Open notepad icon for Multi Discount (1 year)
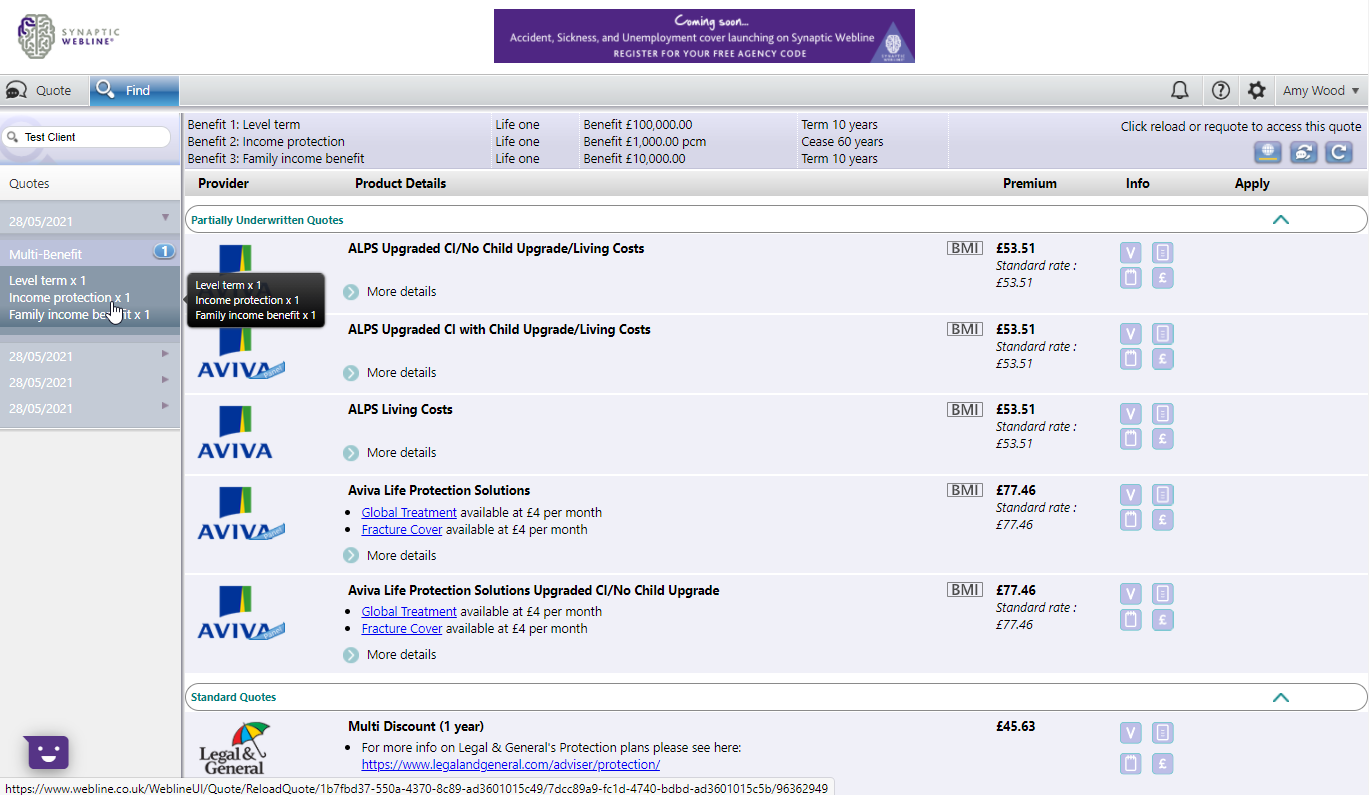This screenshot has width=1369, height=795. pos(1131,764)
